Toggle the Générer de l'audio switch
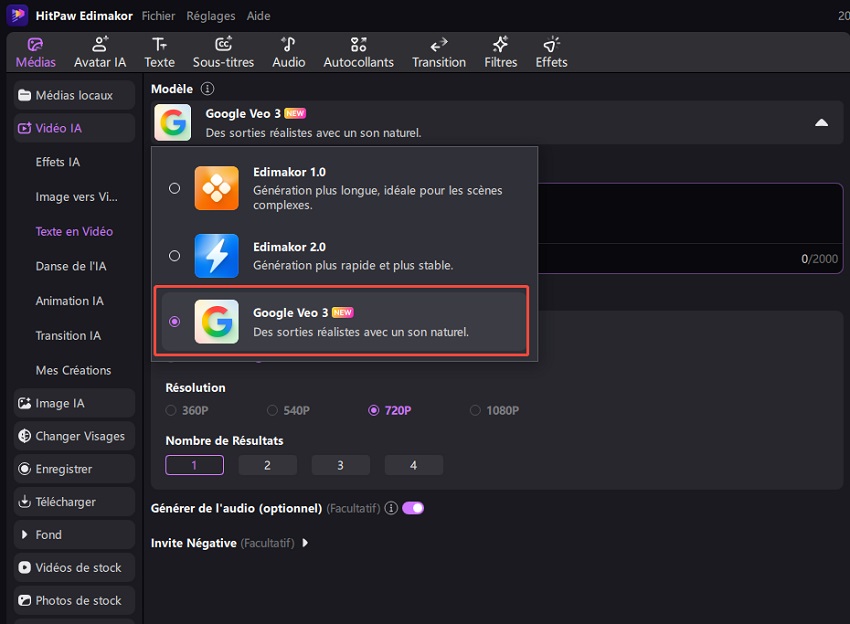The height and width of the screenshot is (624, 850). pyautogui.click(x=413, y=508)
